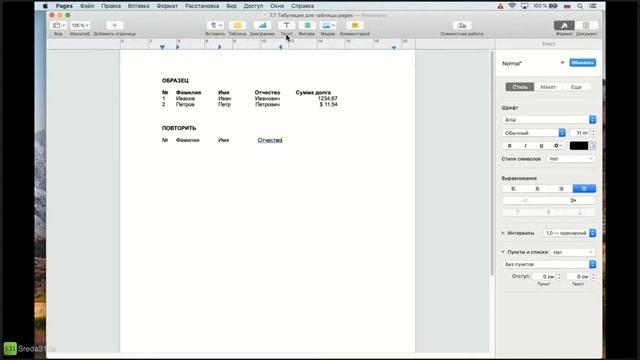Toggle the Документ inspector sidebar
This screenshot has width=640, height=360.
(x=586, y=25)
